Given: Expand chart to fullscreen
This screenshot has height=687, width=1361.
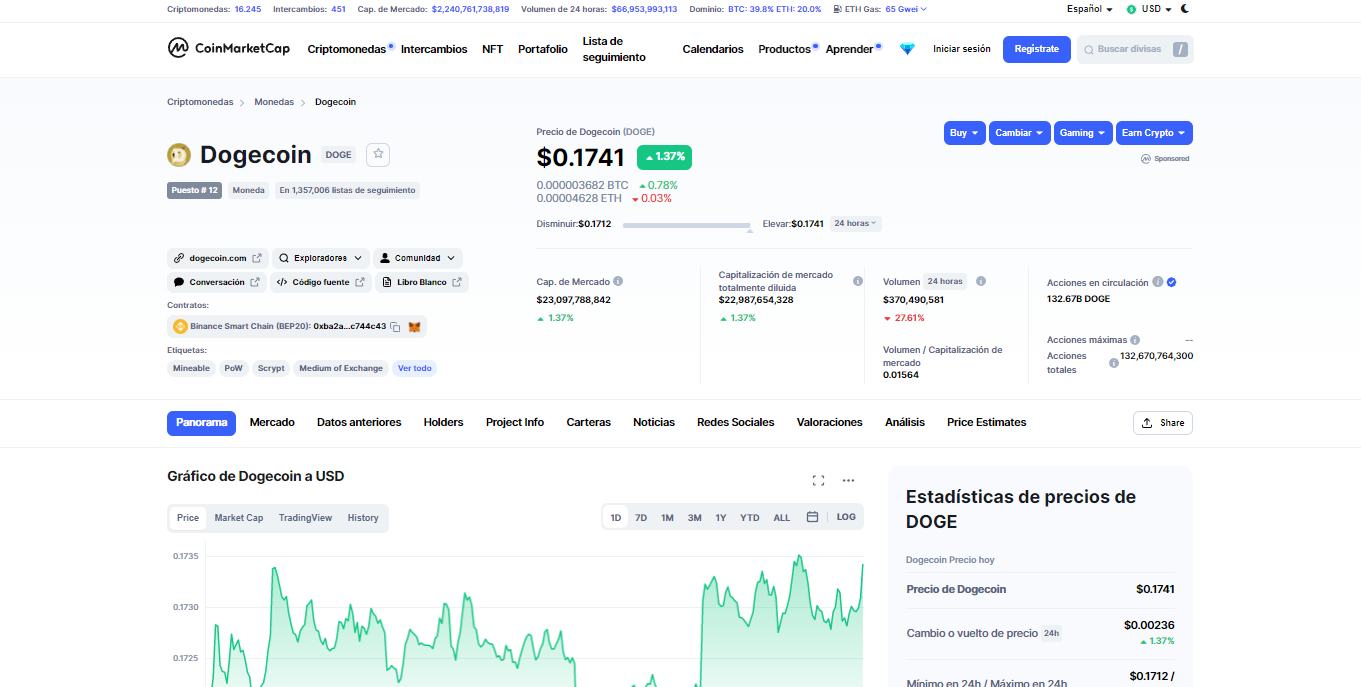Looking at the screenshot, I should (x=818, y=480).
